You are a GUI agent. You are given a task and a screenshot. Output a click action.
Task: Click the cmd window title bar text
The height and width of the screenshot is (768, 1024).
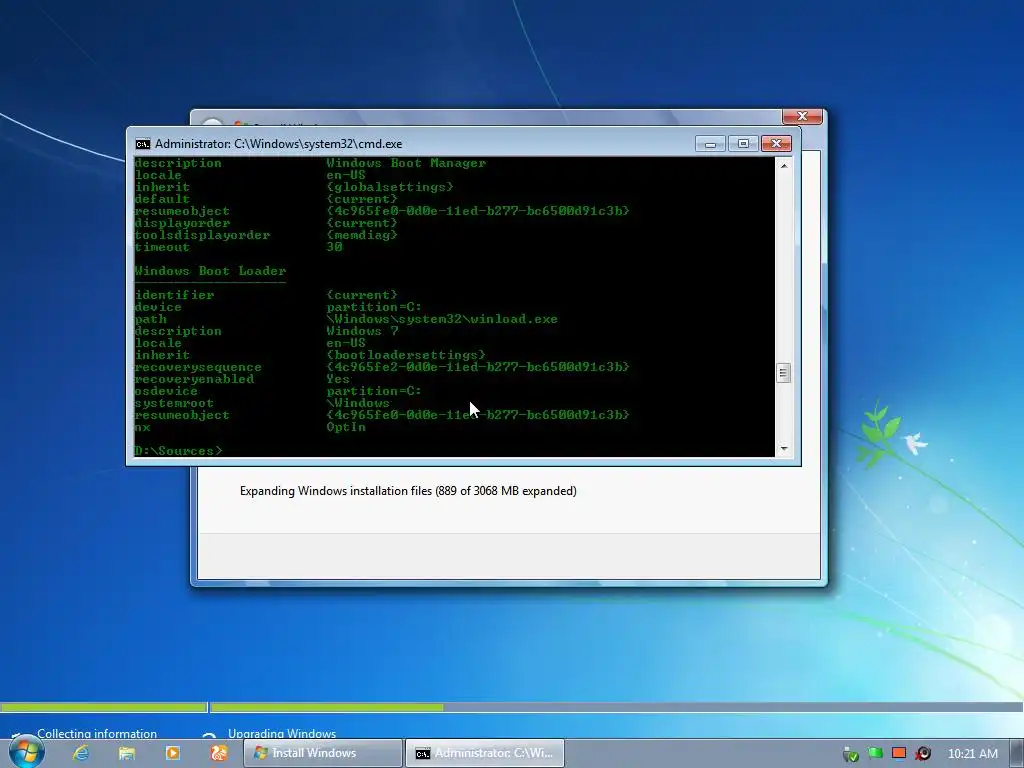pyautogui.click(x=279, y=144)
